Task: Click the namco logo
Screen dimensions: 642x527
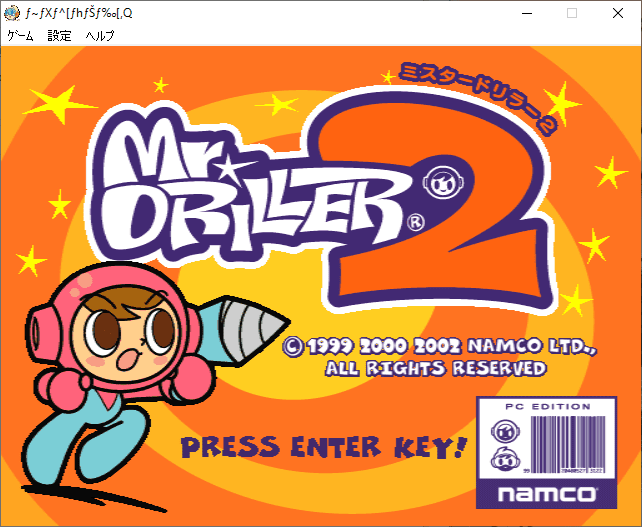Action: 547,494
